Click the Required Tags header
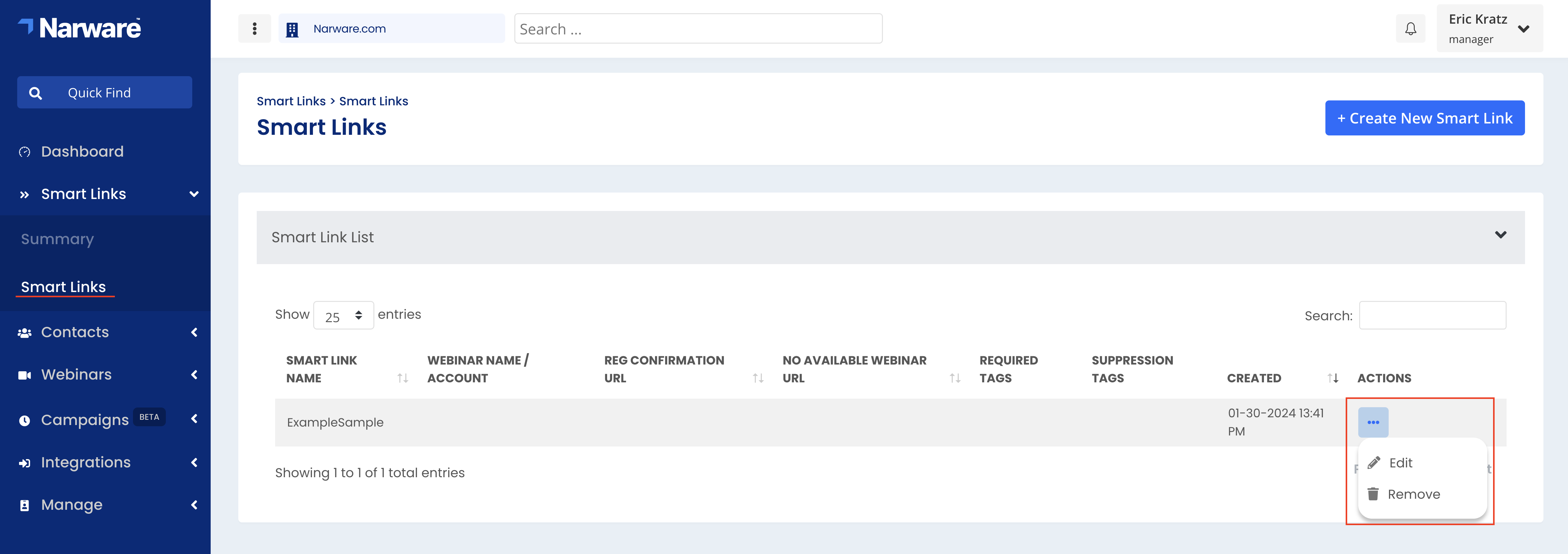1568x554 pixels. click(1008, 369)
